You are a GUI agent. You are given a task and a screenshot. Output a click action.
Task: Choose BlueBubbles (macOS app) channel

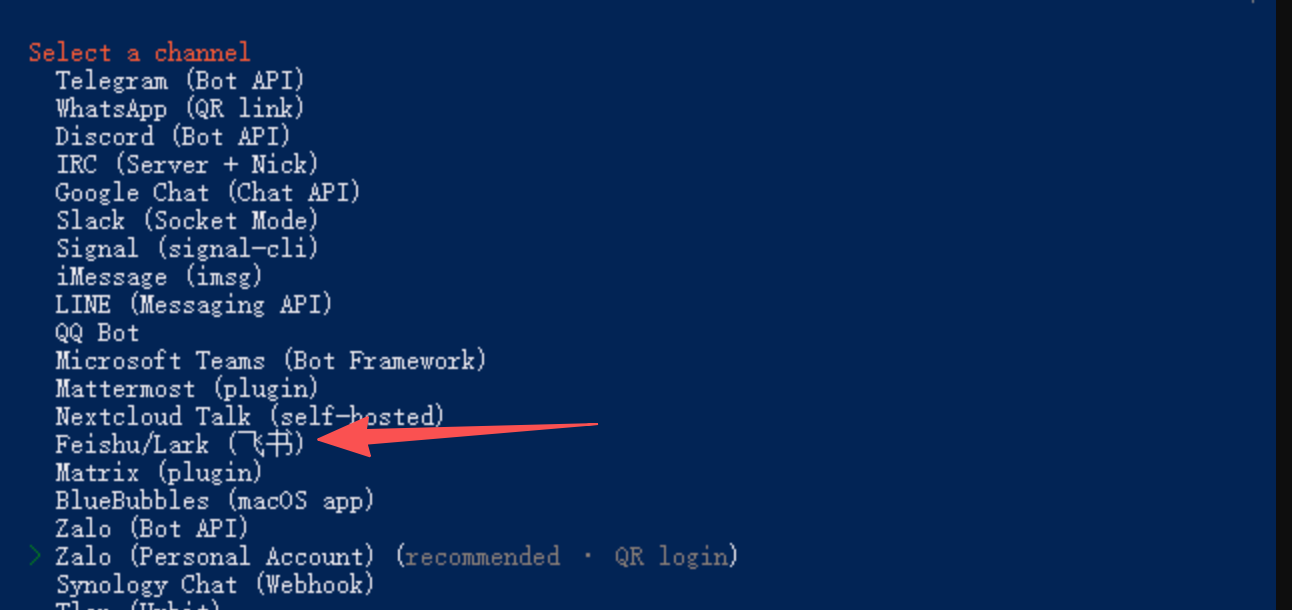[x=215, y=500]
